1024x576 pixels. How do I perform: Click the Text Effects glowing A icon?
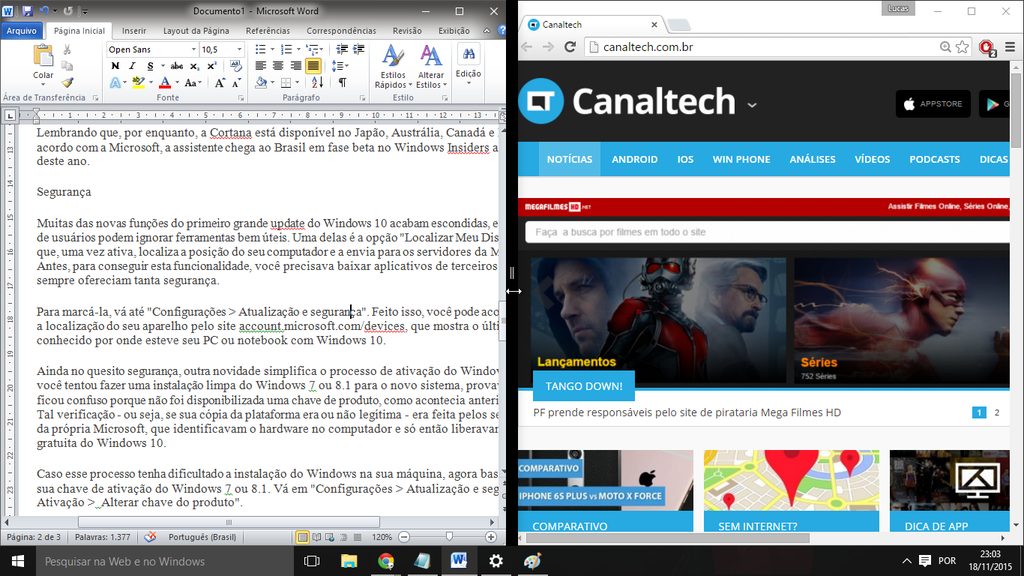point(115,83)
